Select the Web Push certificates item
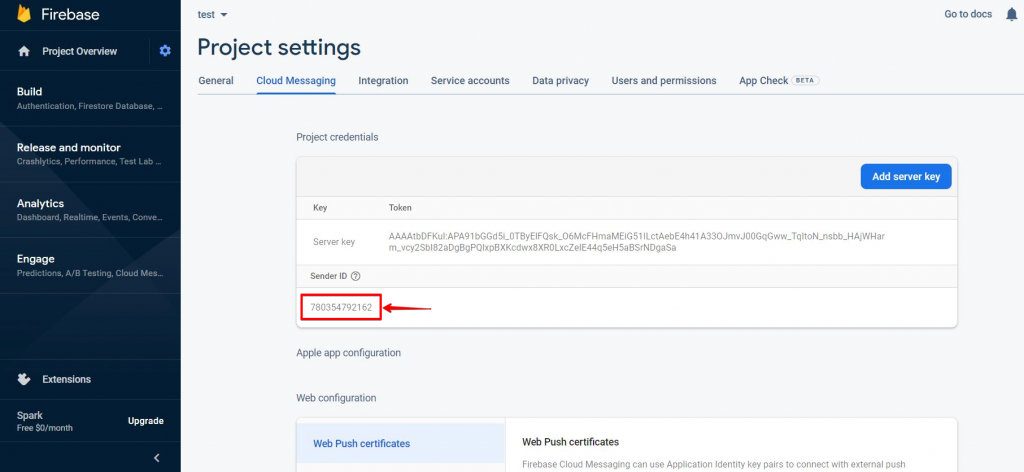 [401, 443]
